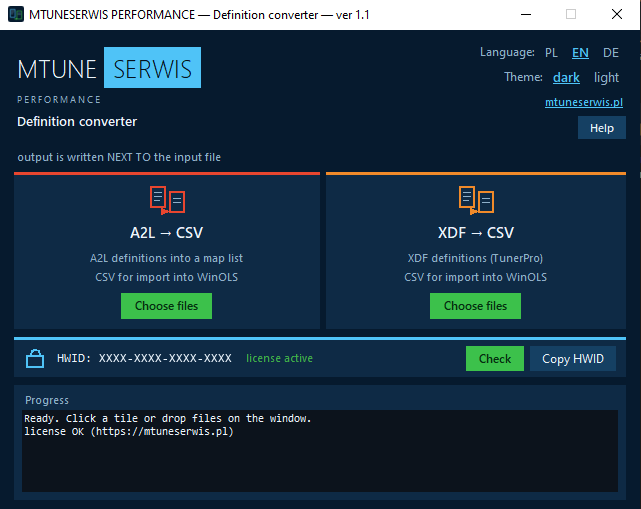Copy HWID to clipboard
The image size is (641, 509).
(x=573, y=359)
